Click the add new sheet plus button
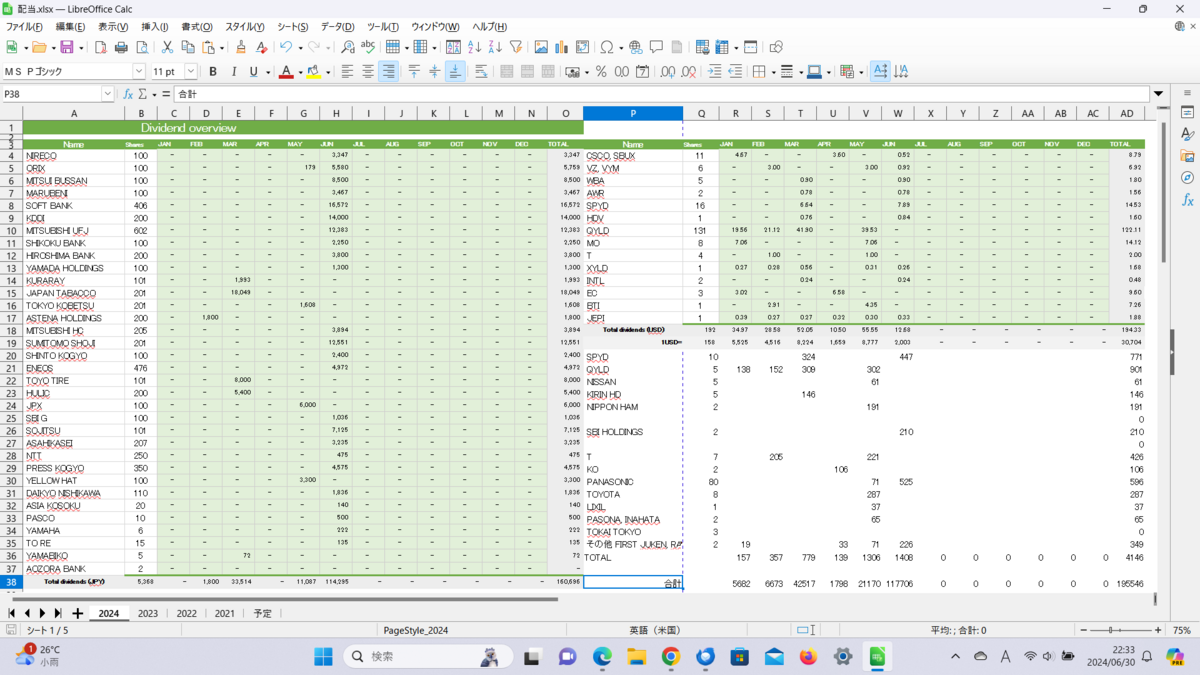The width and height of the screenshot is (1200, 675). pyautogui.click(x=77, y=613)
